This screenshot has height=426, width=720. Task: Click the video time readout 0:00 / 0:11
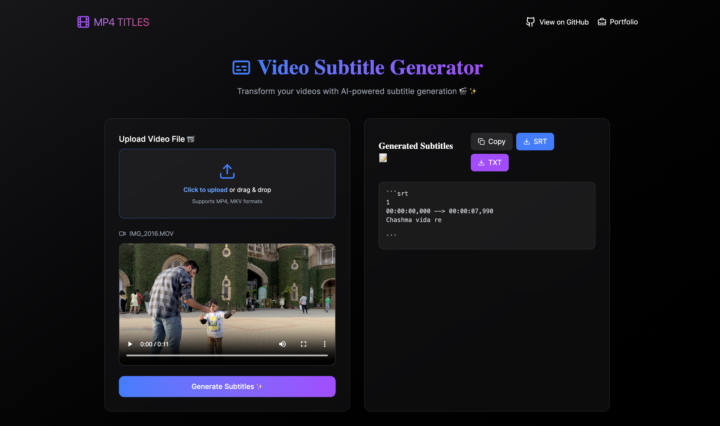click(154, 344)
